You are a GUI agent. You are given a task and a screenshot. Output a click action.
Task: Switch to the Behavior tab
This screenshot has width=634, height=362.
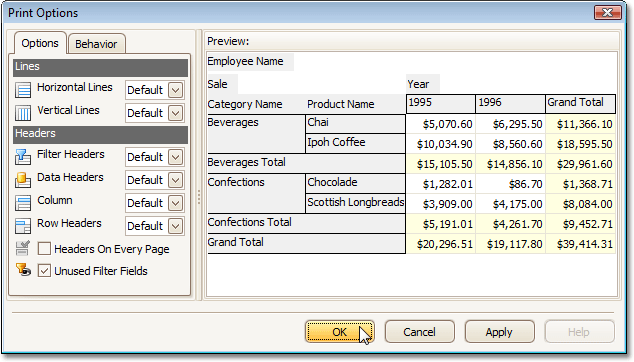pos(96,44)
